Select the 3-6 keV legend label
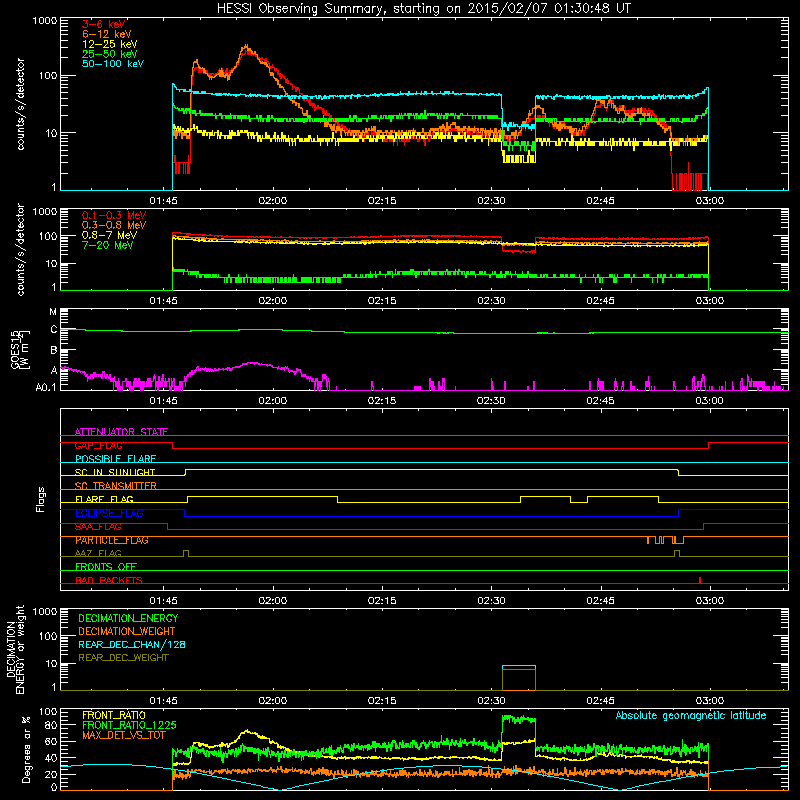 tap(104, 24)
